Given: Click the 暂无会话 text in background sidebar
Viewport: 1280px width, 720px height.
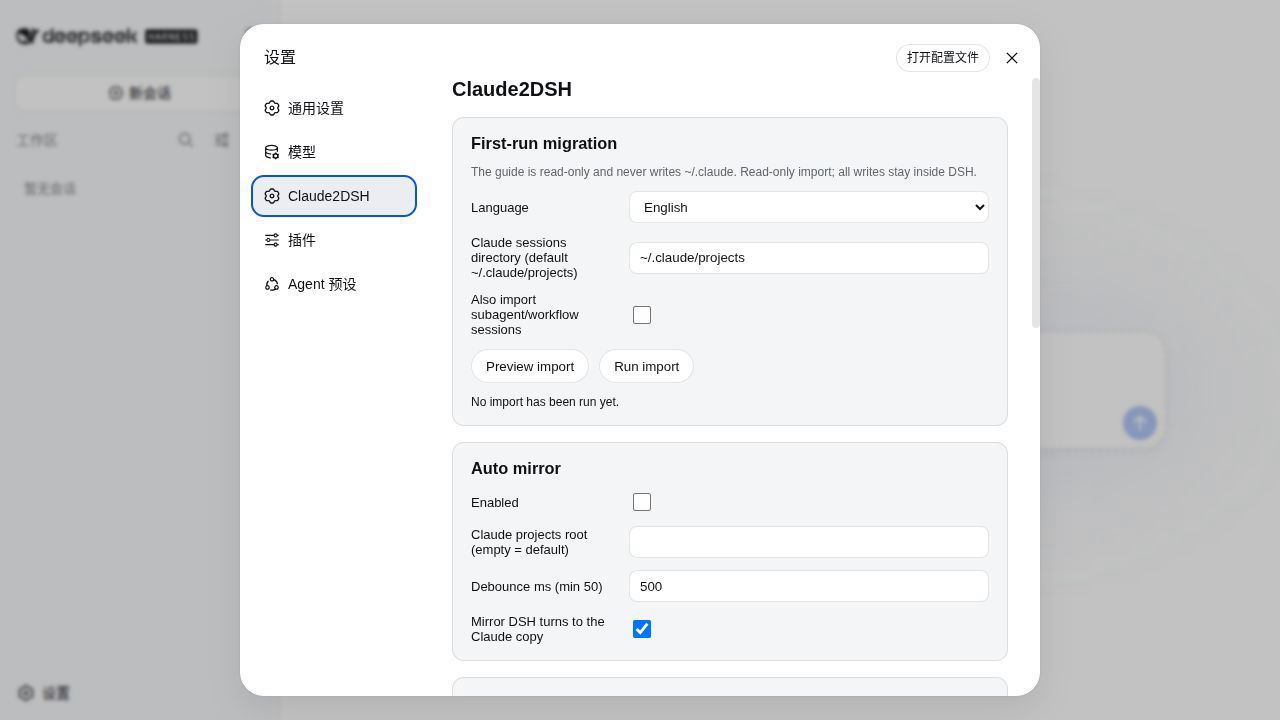Looking at the screenshot, I should (50, 189).
